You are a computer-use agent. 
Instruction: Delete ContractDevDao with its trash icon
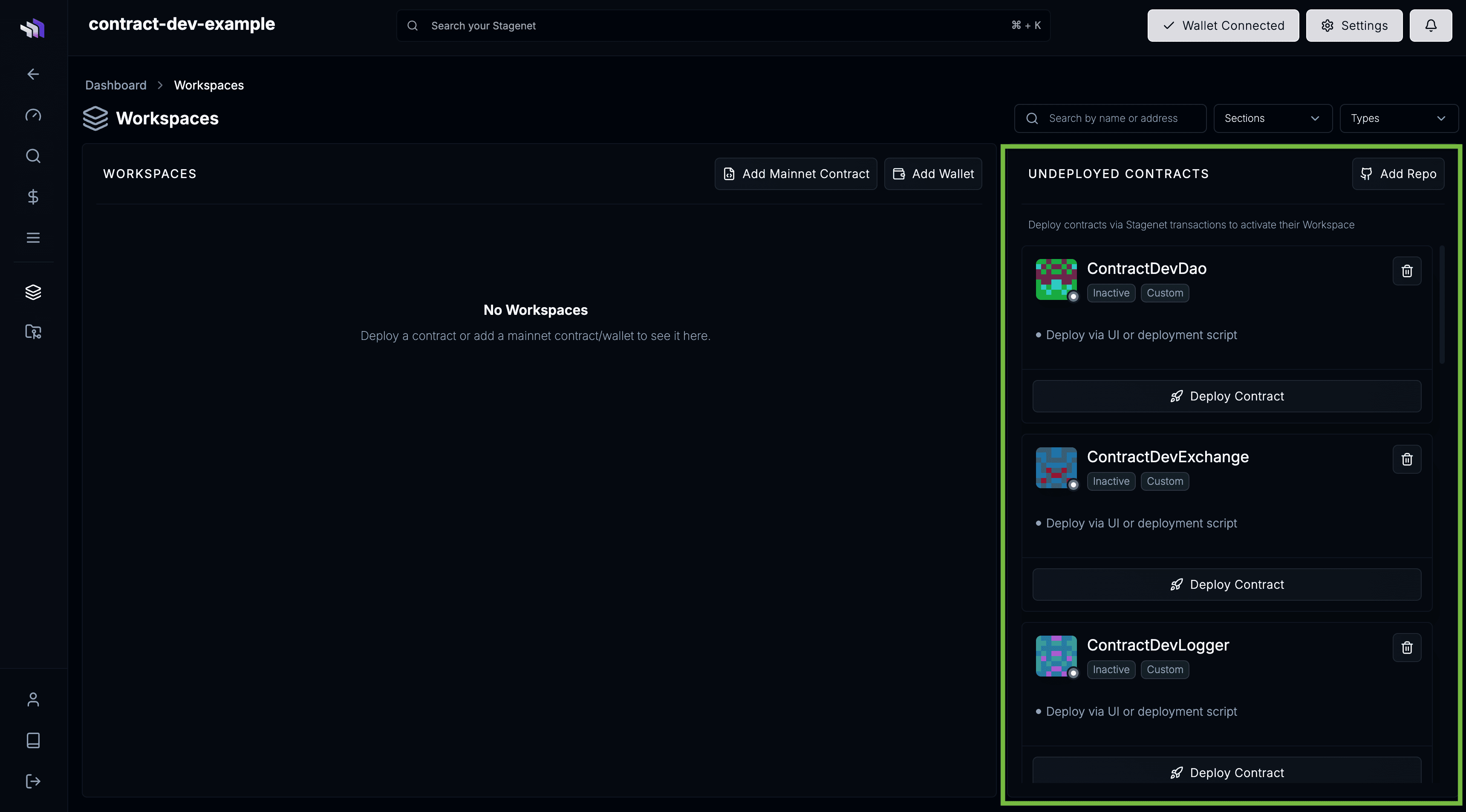click(x=1406, y=271)
